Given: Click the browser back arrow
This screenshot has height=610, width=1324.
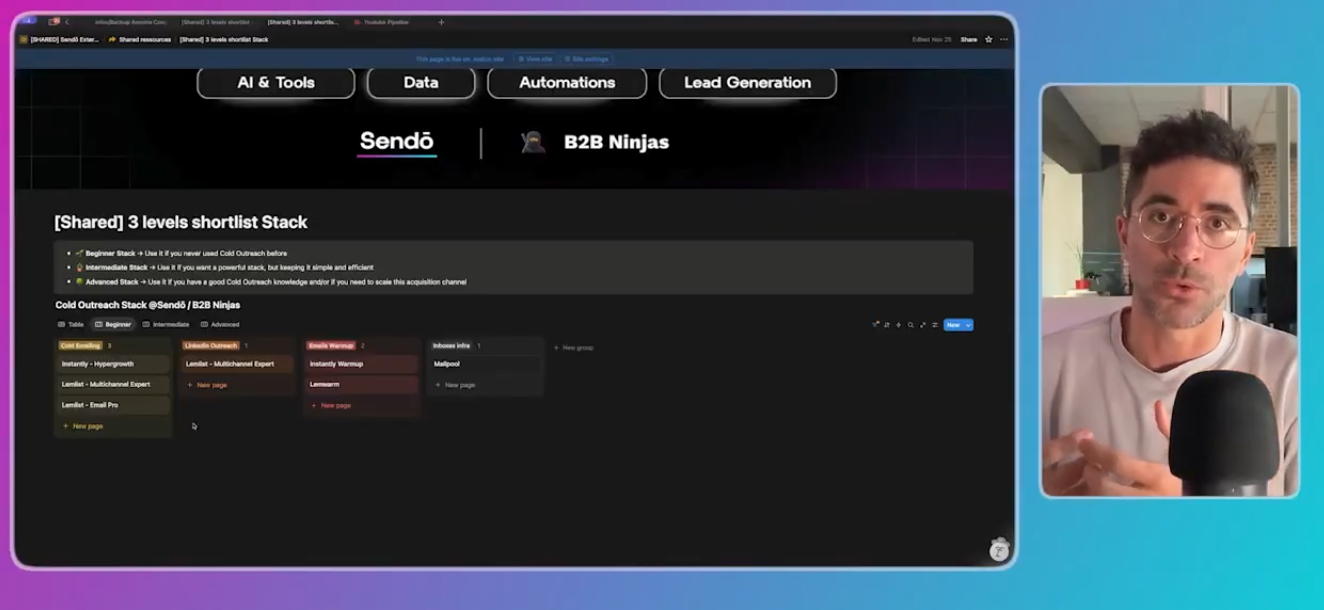Looking at the screenshot, I should point(67,22).
